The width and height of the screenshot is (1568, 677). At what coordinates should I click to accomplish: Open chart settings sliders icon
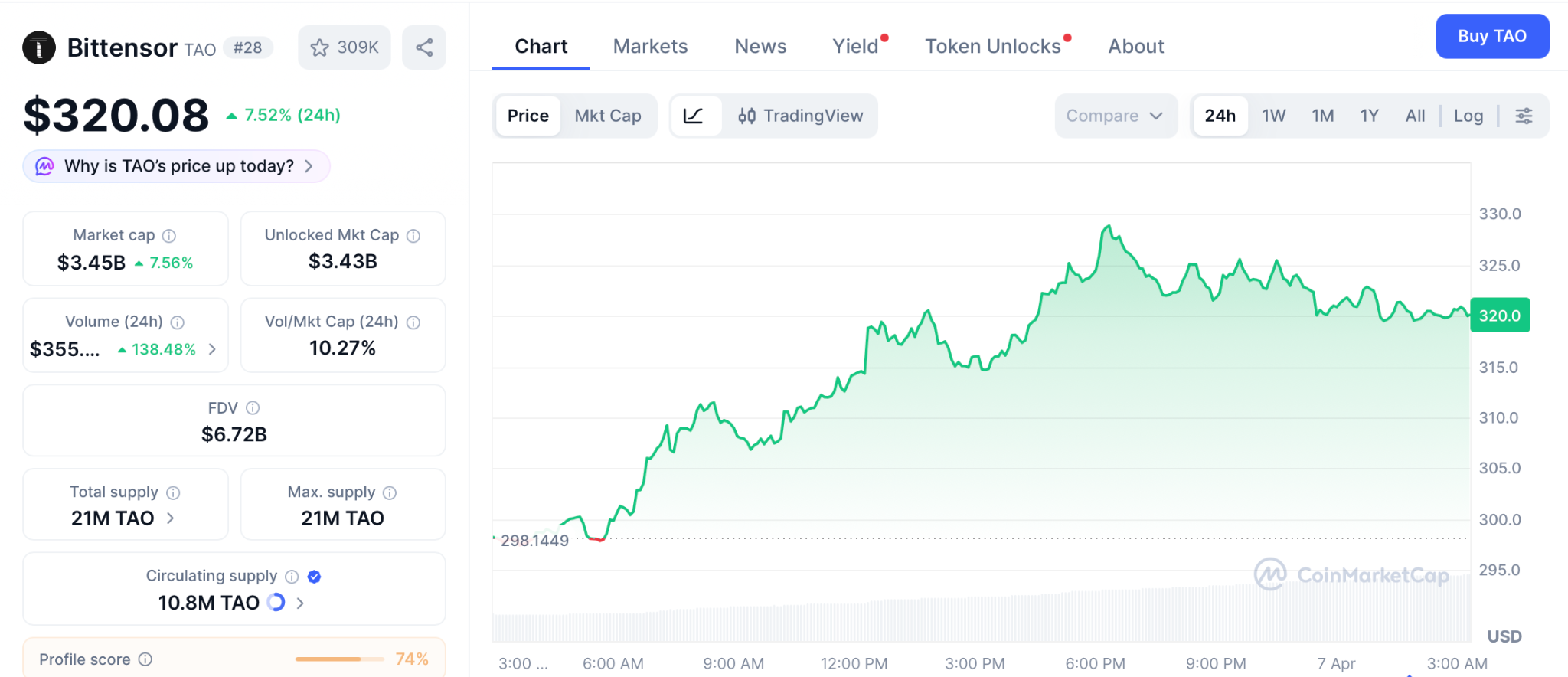click(1524, 116)
